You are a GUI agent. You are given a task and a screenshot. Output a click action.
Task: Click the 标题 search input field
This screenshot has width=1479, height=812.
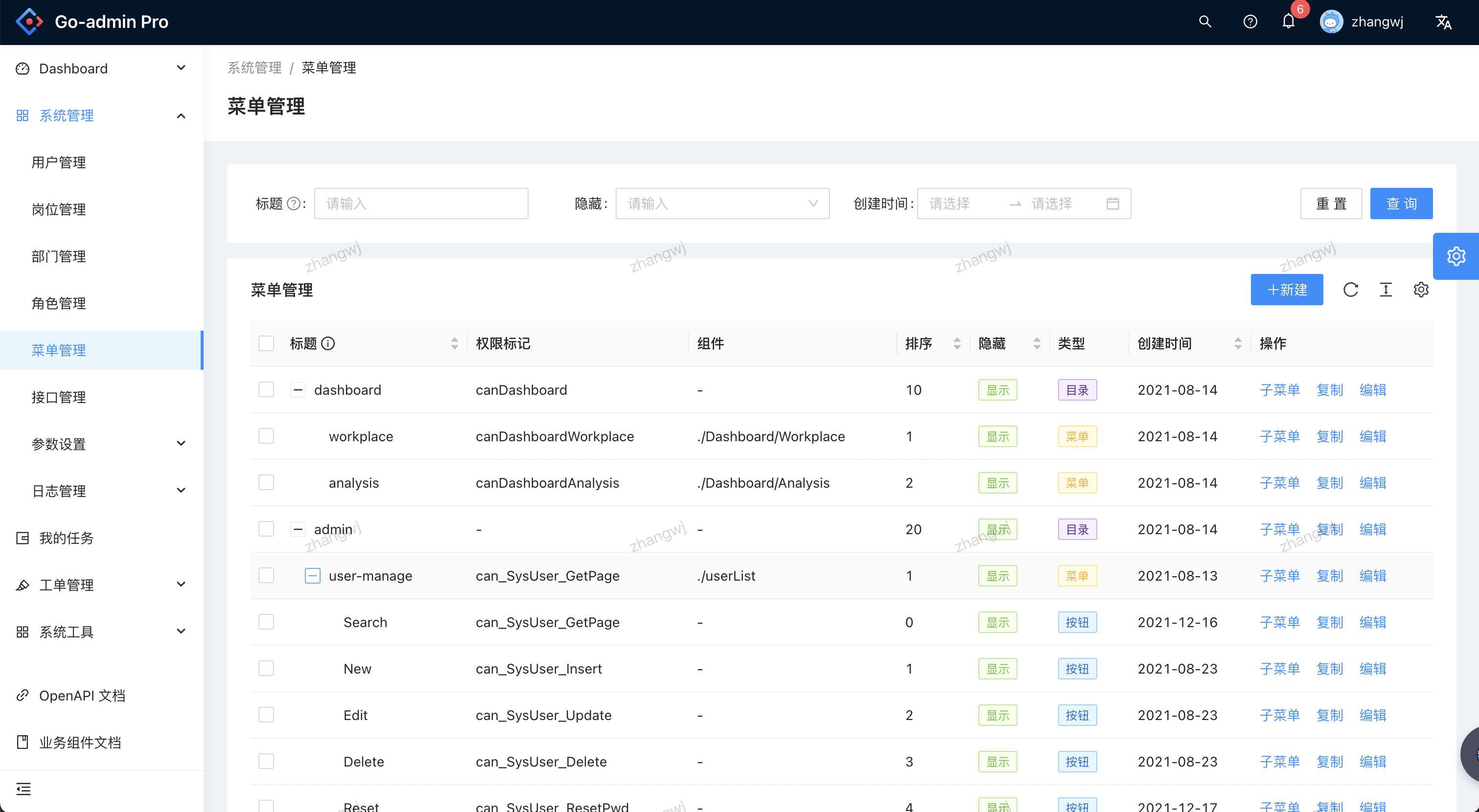click(421, 204)
